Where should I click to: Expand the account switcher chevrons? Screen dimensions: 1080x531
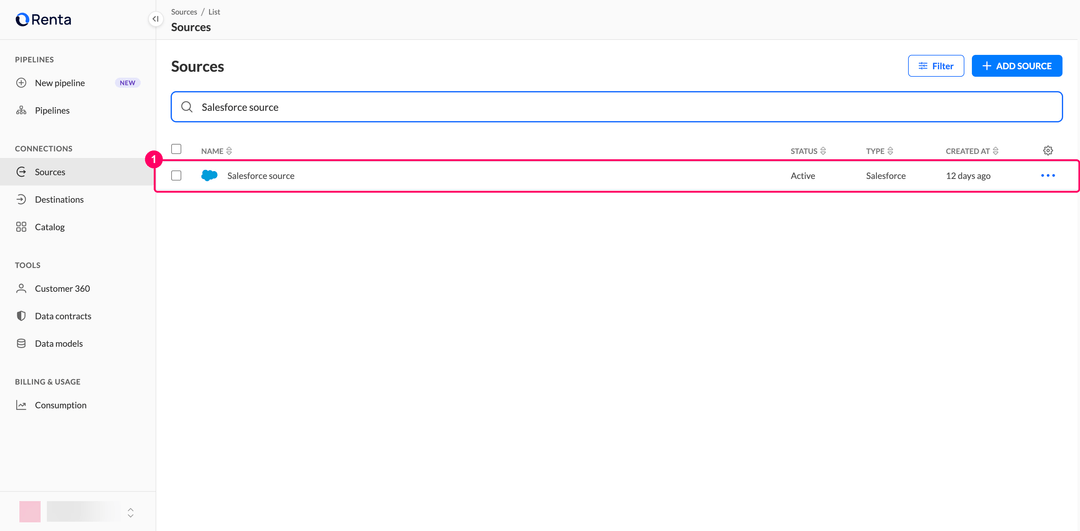130,512
